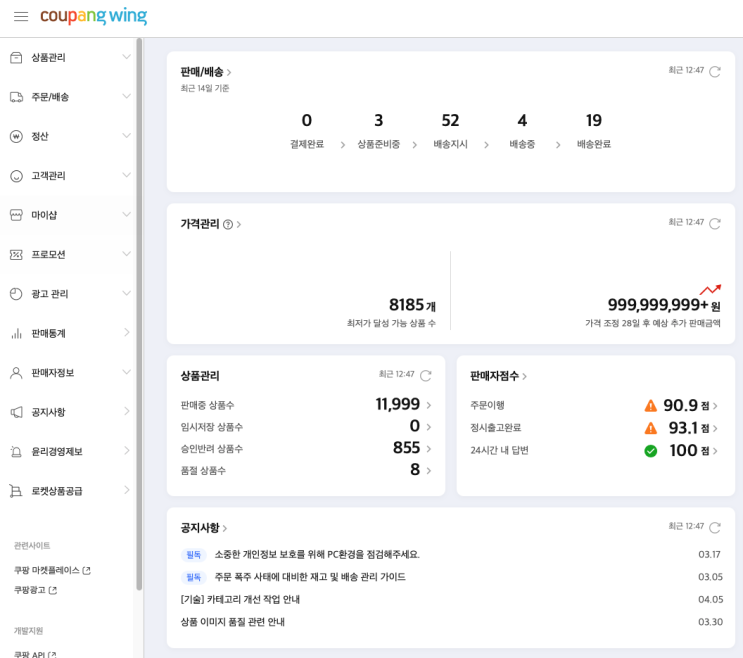Open the 쿠팡 마켓플레이스 related site link

coord(52,570)
